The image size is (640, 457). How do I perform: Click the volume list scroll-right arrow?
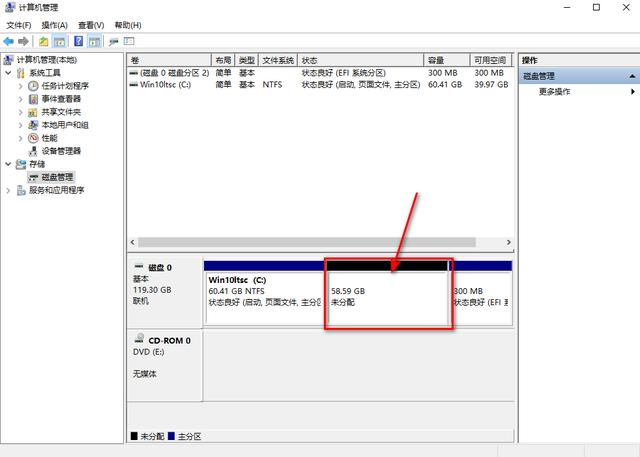tap(509, 242)
